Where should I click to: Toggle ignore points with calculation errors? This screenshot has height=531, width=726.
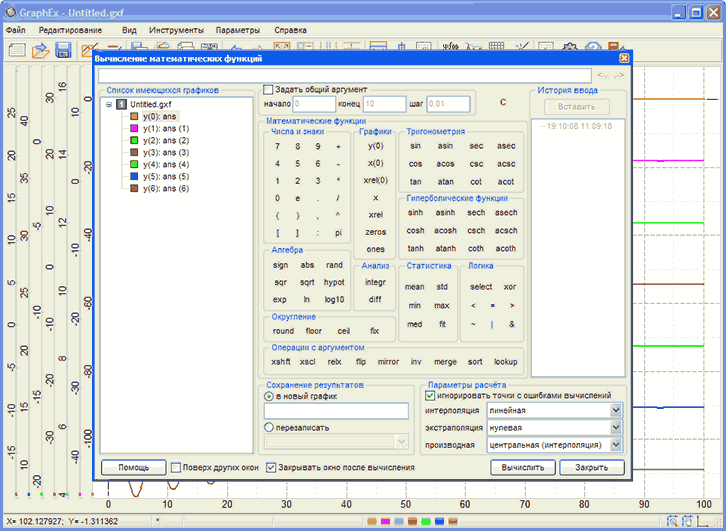click(430, 396)
